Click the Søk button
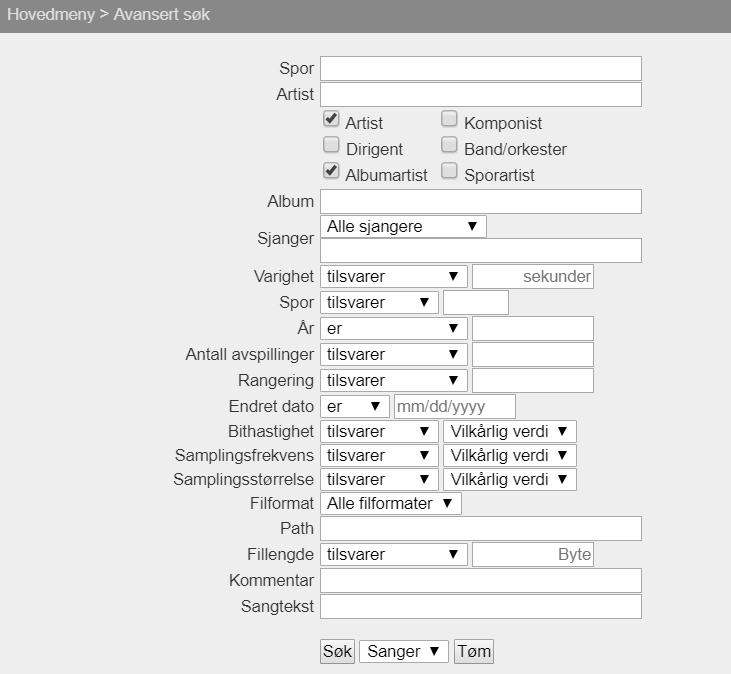Screen dimensions: 731x674 [337, 651]
